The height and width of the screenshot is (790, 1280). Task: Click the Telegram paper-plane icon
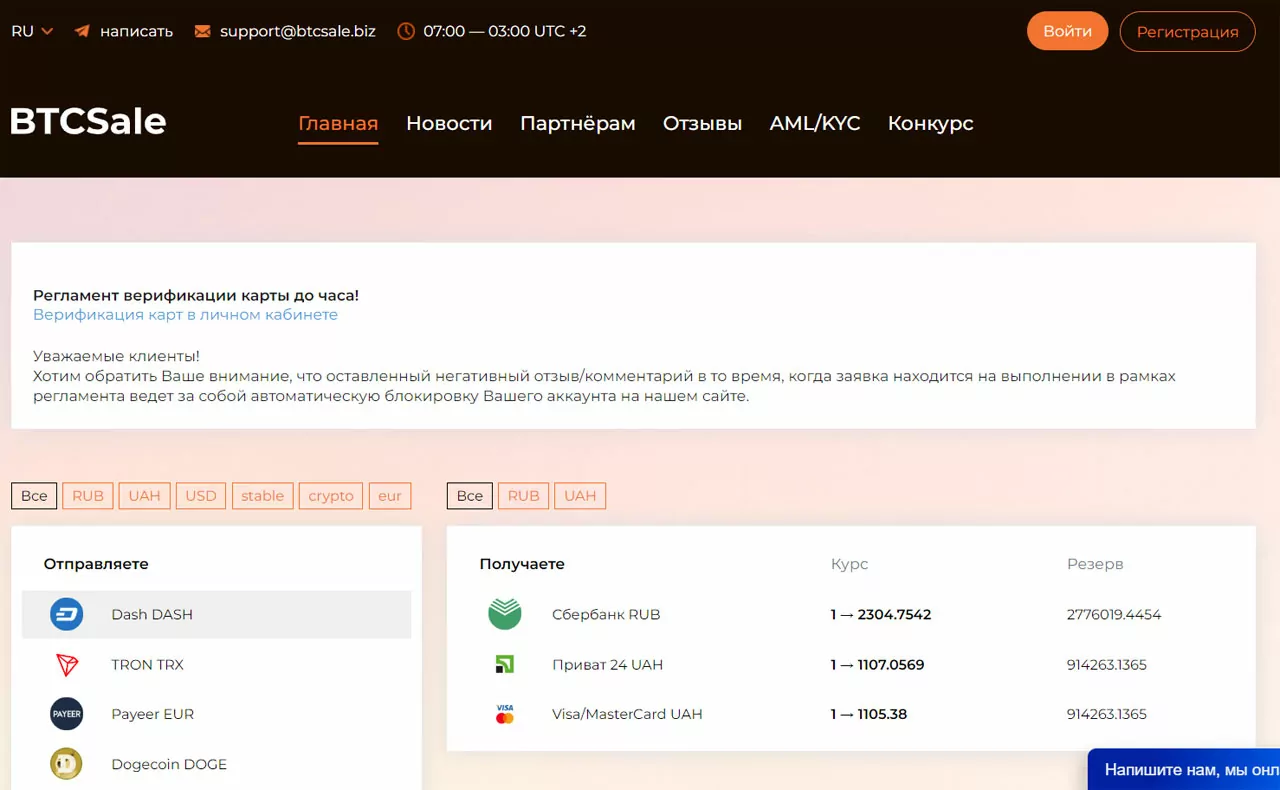click(x=82, y=31)
